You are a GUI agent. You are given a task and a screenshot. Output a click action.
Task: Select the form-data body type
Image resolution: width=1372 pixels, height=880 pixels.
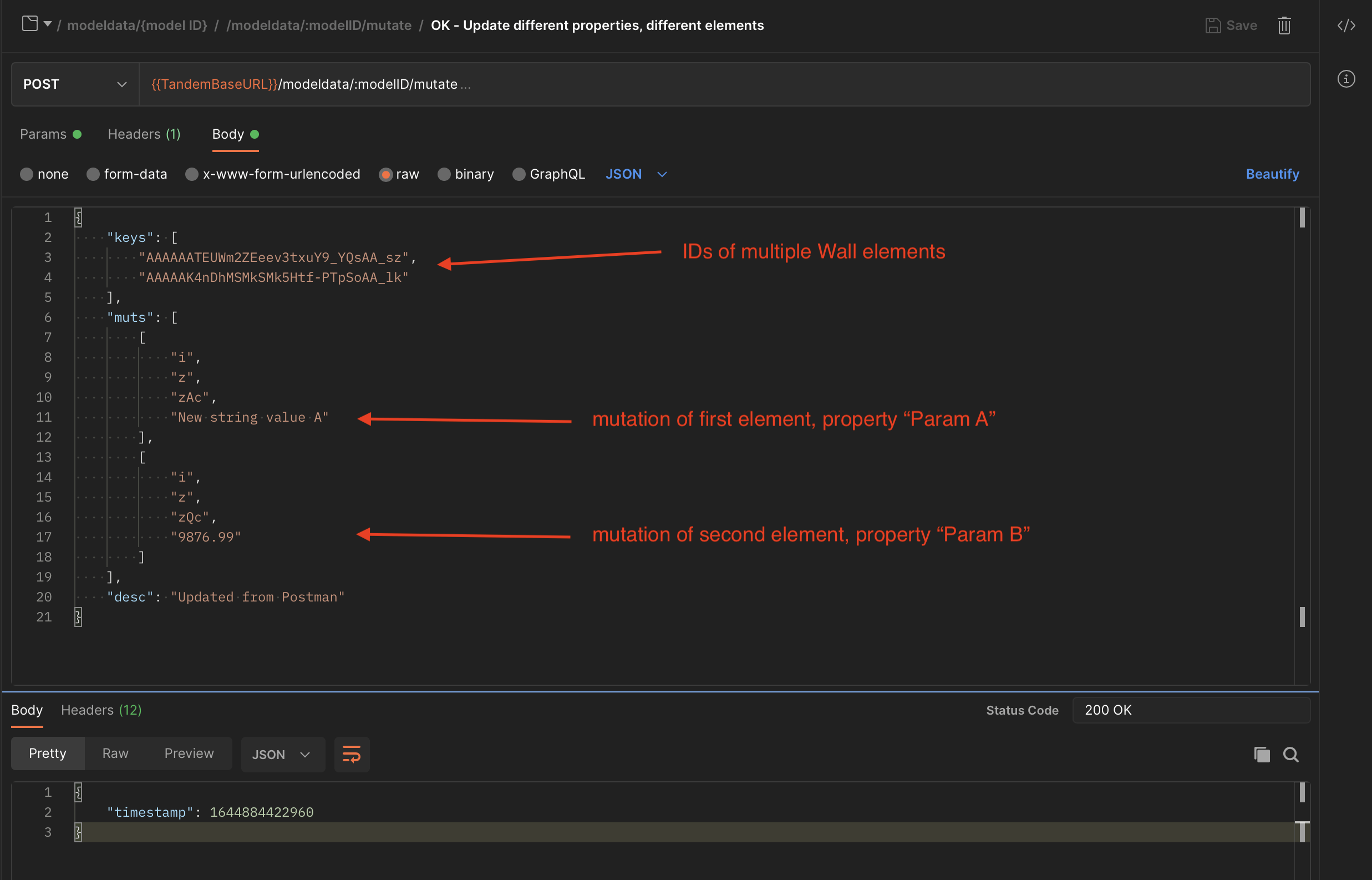tap(127, 174)
